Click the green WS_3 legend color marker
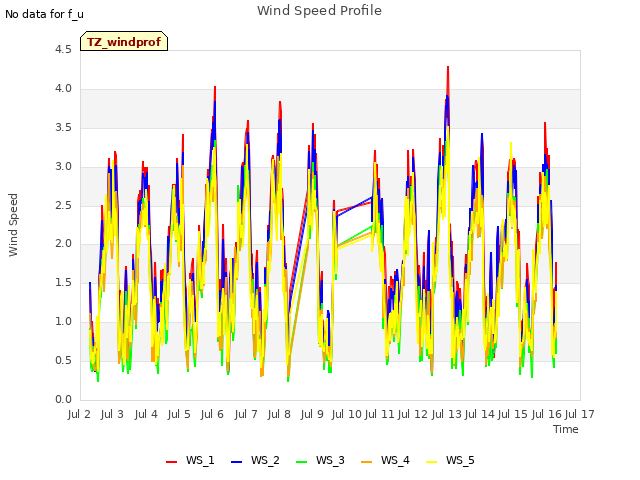Image resolution: width=640 pixels, height=480 pixels. (301, 462)
